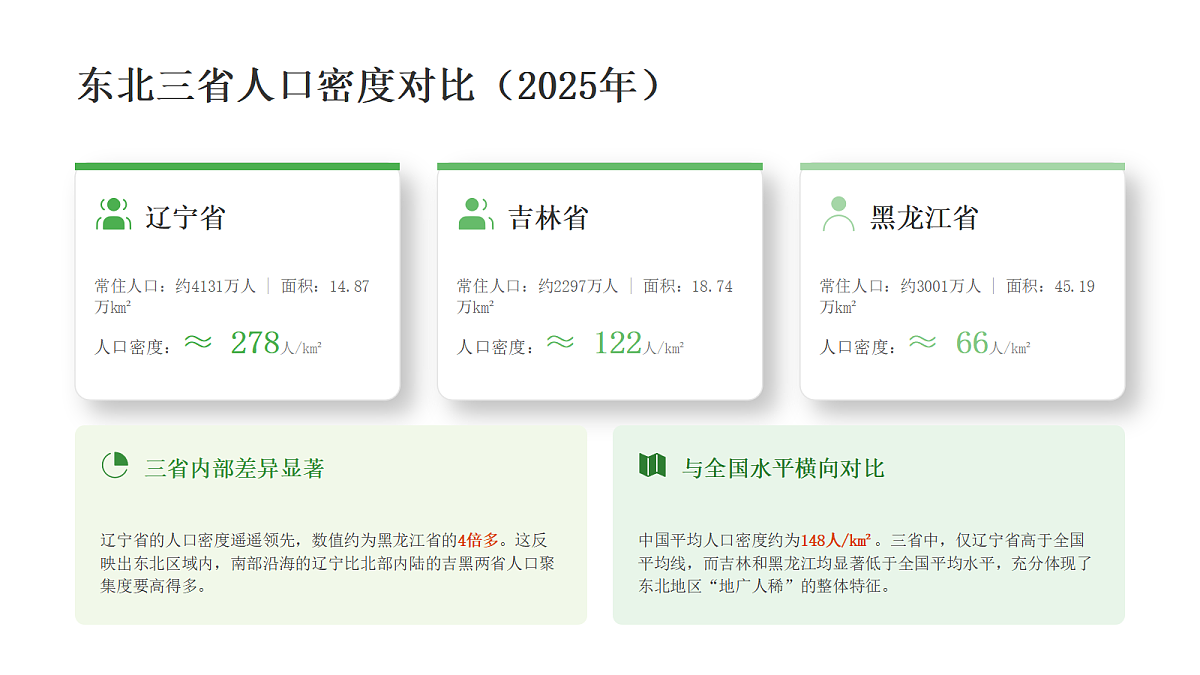The height and width of the screenshot is (675, 1200).
Task: Click the red highlighted text 148人/km²
Action: (836, 540)
